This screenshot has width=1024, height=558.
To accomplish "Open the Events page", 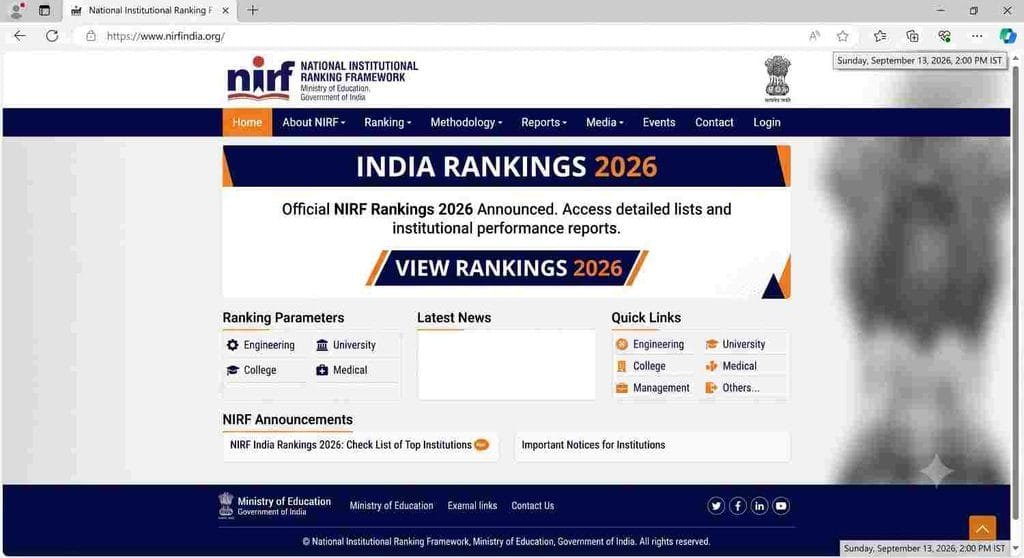I will pos(659,122).
